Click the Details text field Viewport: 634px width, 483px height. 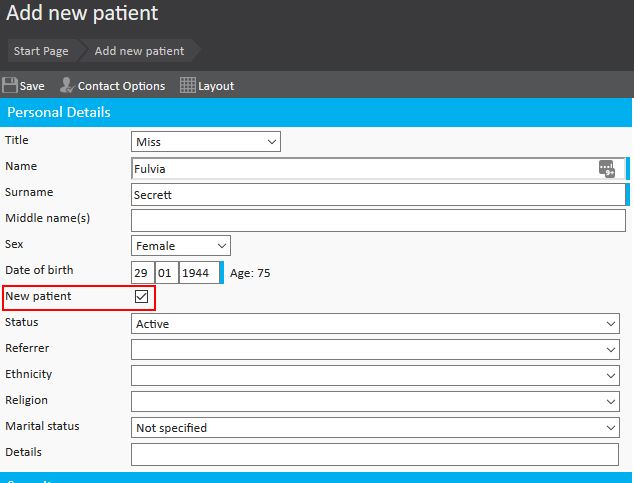[375, 454]
